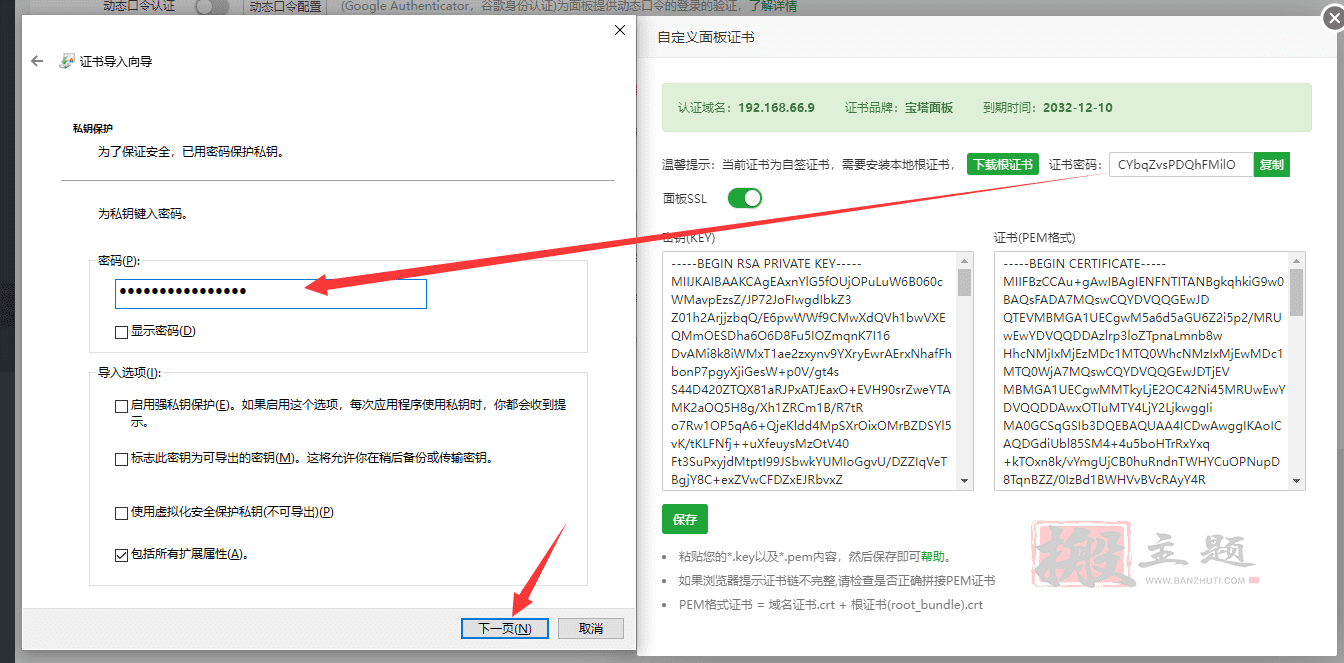
Task: Click the green 保存 button
Action: [x=685, y=520]
